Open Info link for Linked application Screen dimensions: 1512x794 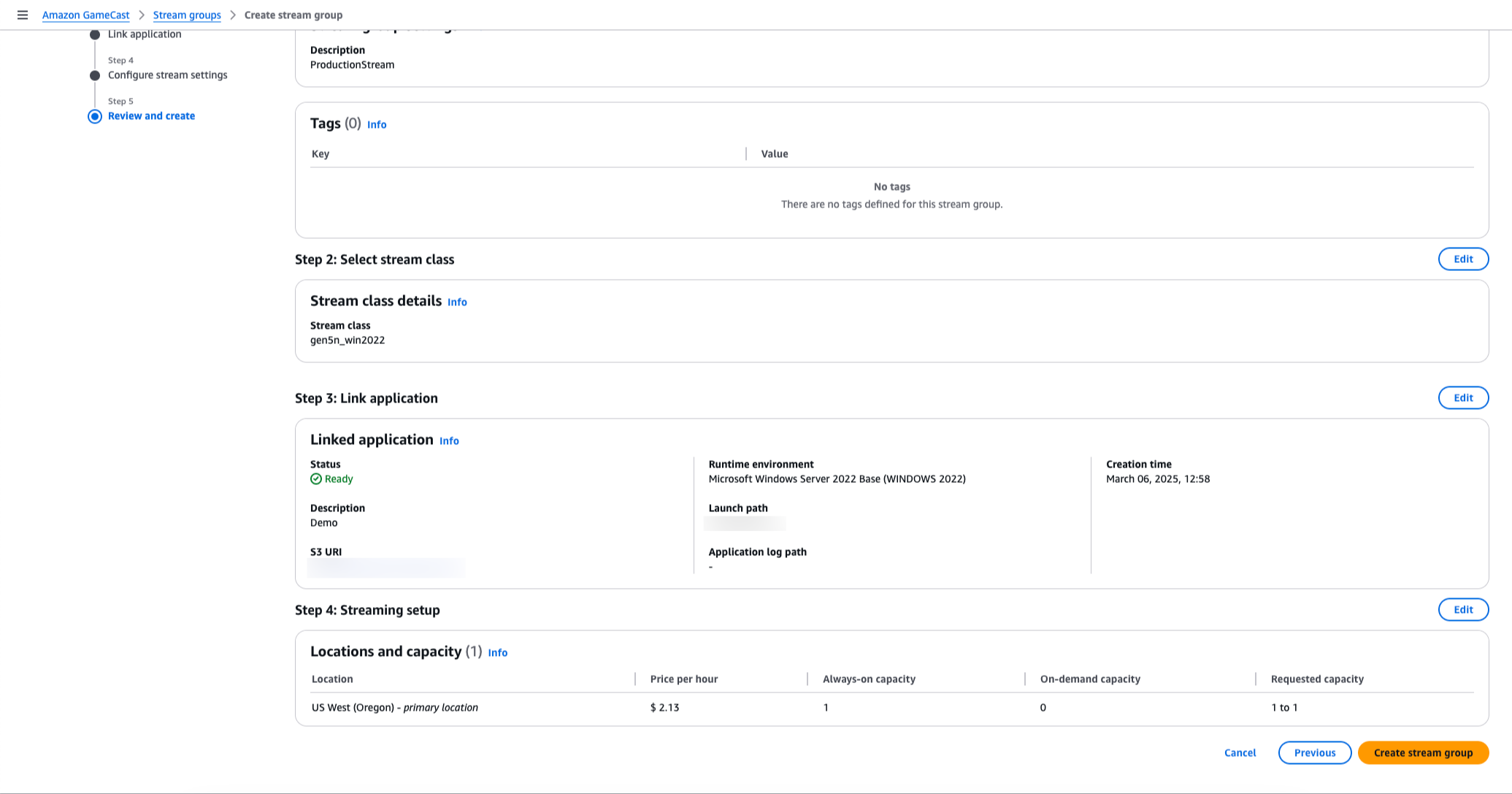coord(449,440)
